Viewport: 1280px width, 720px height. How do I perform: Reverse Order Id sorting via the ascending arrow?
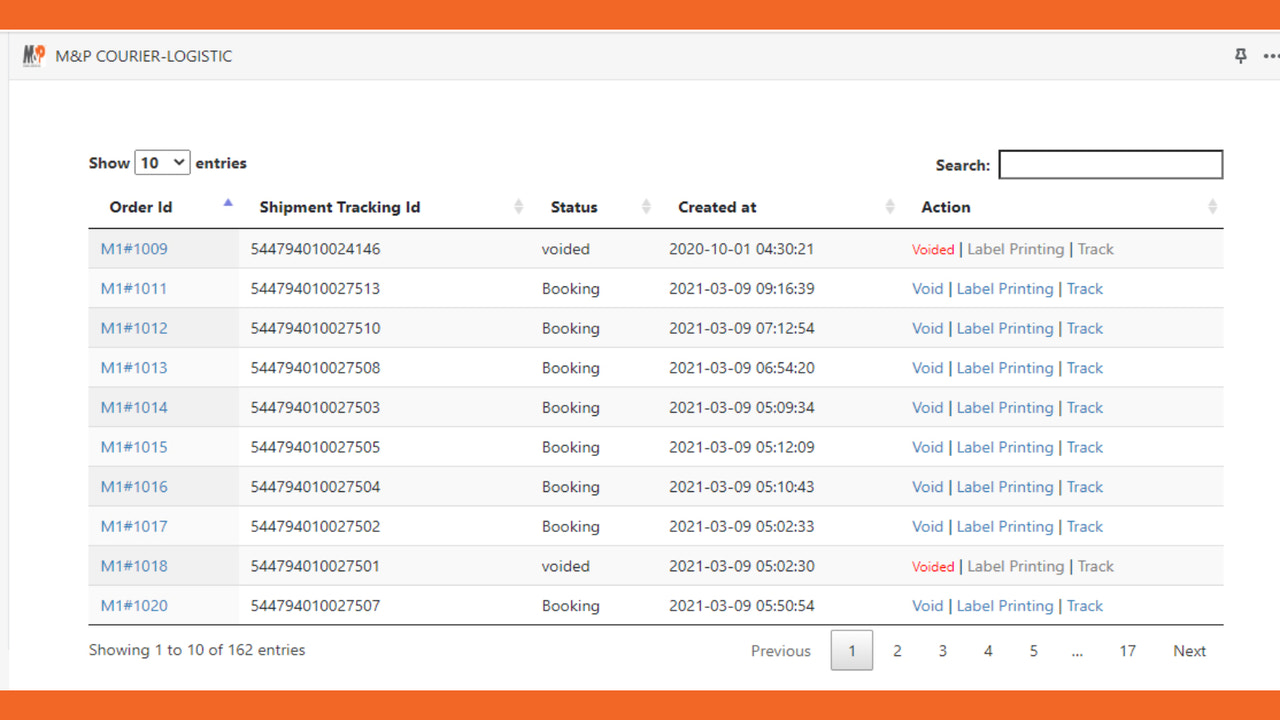(228, 202)
